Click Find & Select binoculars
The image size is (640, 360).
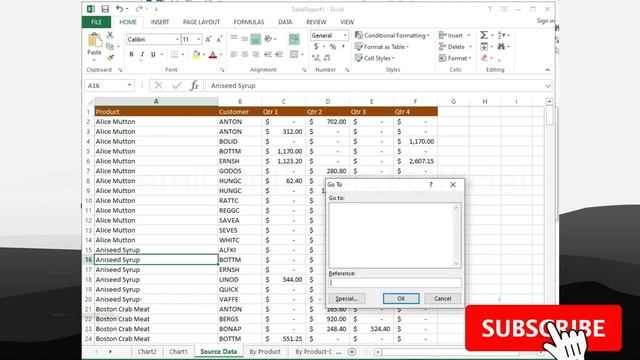[x=501, y=47]
